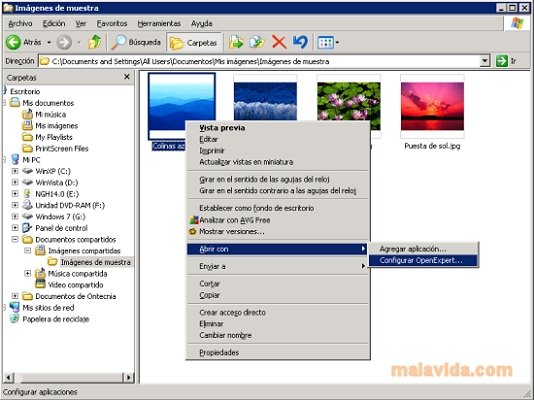Screen dimensions: 534x400
Task: Select Mis sitios de red icon
Action: 15,307
